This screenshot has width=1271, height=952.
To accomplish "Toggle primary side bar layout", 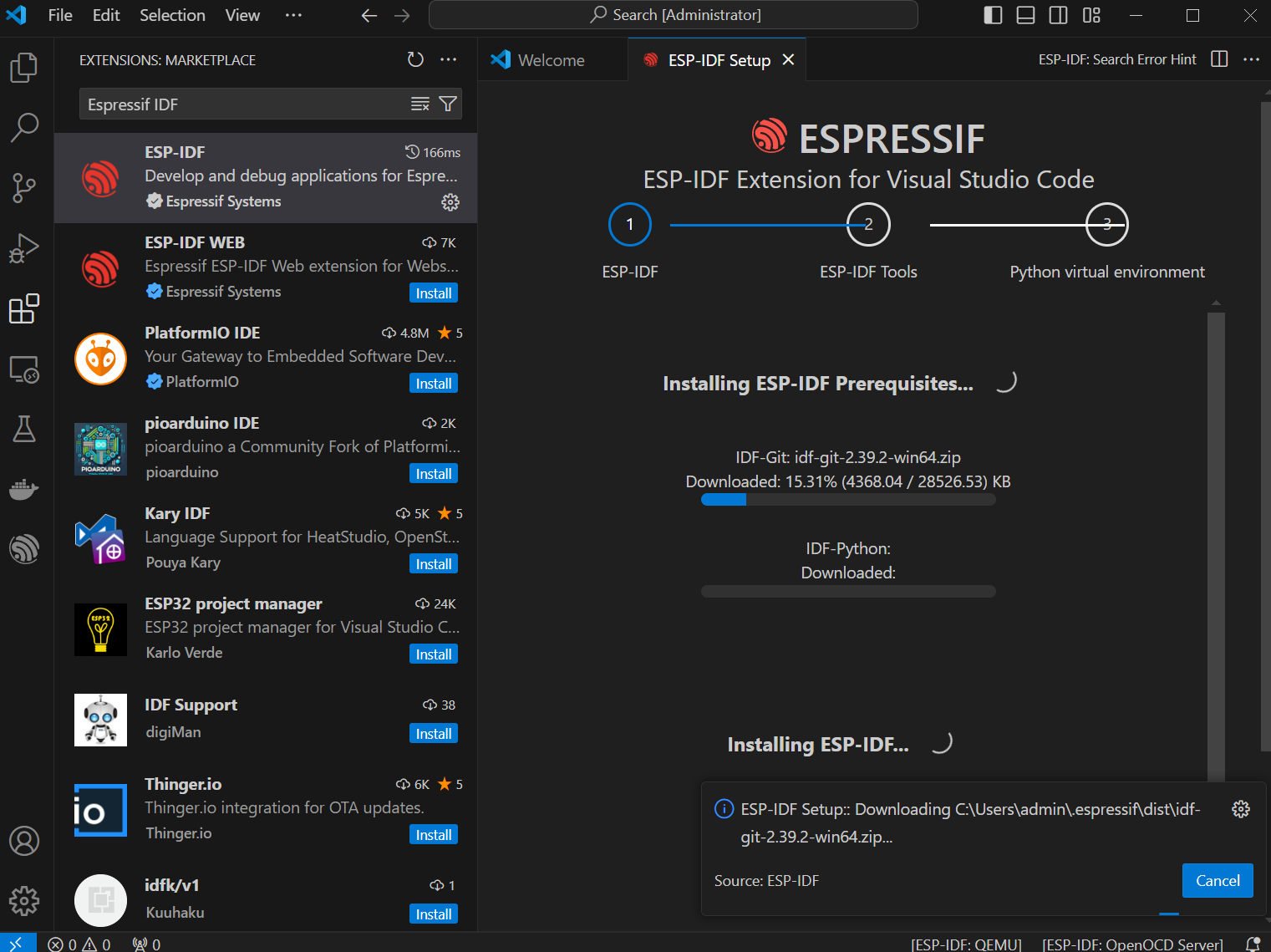I will [x=993, y=15].
